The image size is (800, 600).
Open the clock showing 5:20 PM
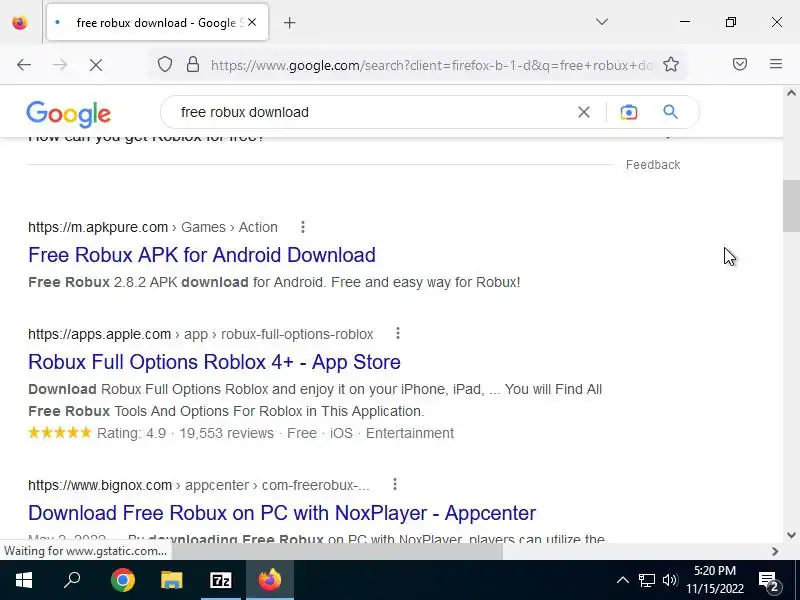point(715,580)
